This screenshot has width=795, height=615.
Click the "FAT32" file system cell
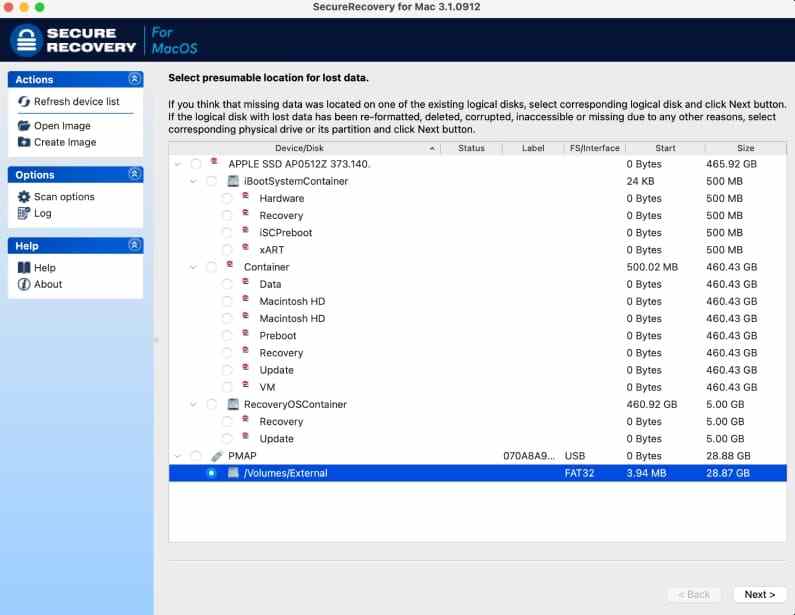(579, 473)
